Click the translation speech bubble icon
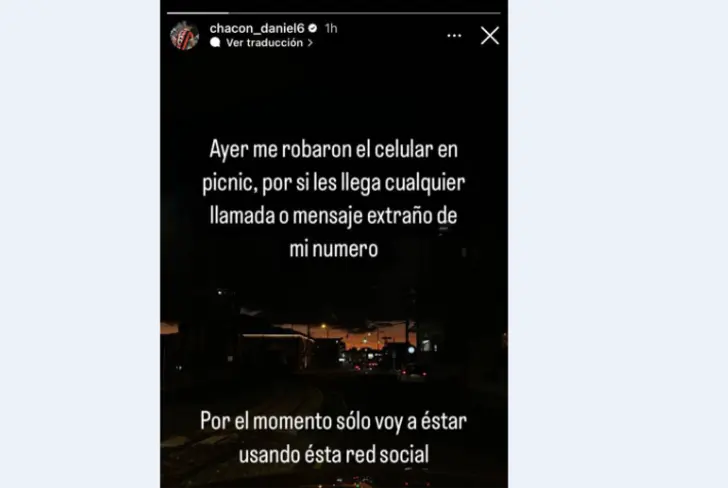This screenshot has width=728, height=488. tap(215, 43)
